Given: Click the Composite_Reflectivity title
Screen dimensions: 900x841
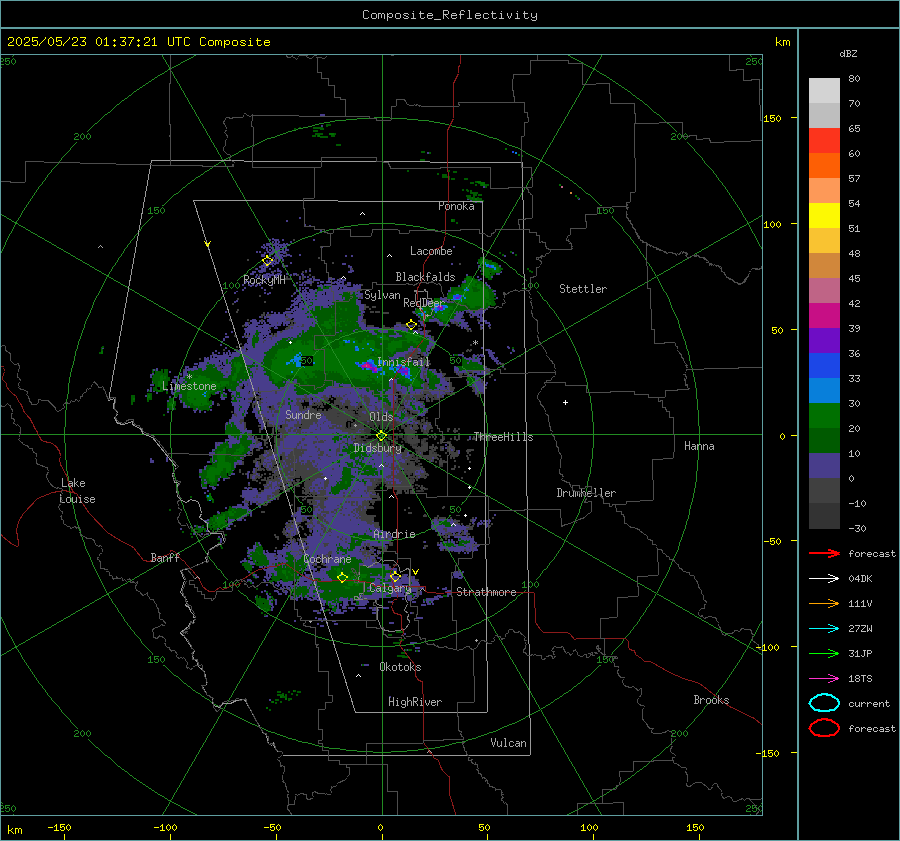Looking at the screenshot, I should click(x=450, y=15).
